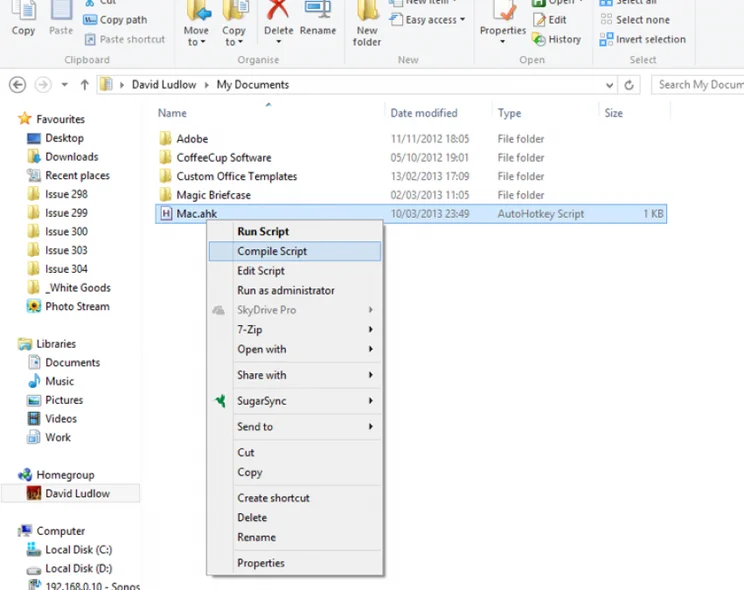
Task: Open the Easy access dropdown
Action: (427, 20)
